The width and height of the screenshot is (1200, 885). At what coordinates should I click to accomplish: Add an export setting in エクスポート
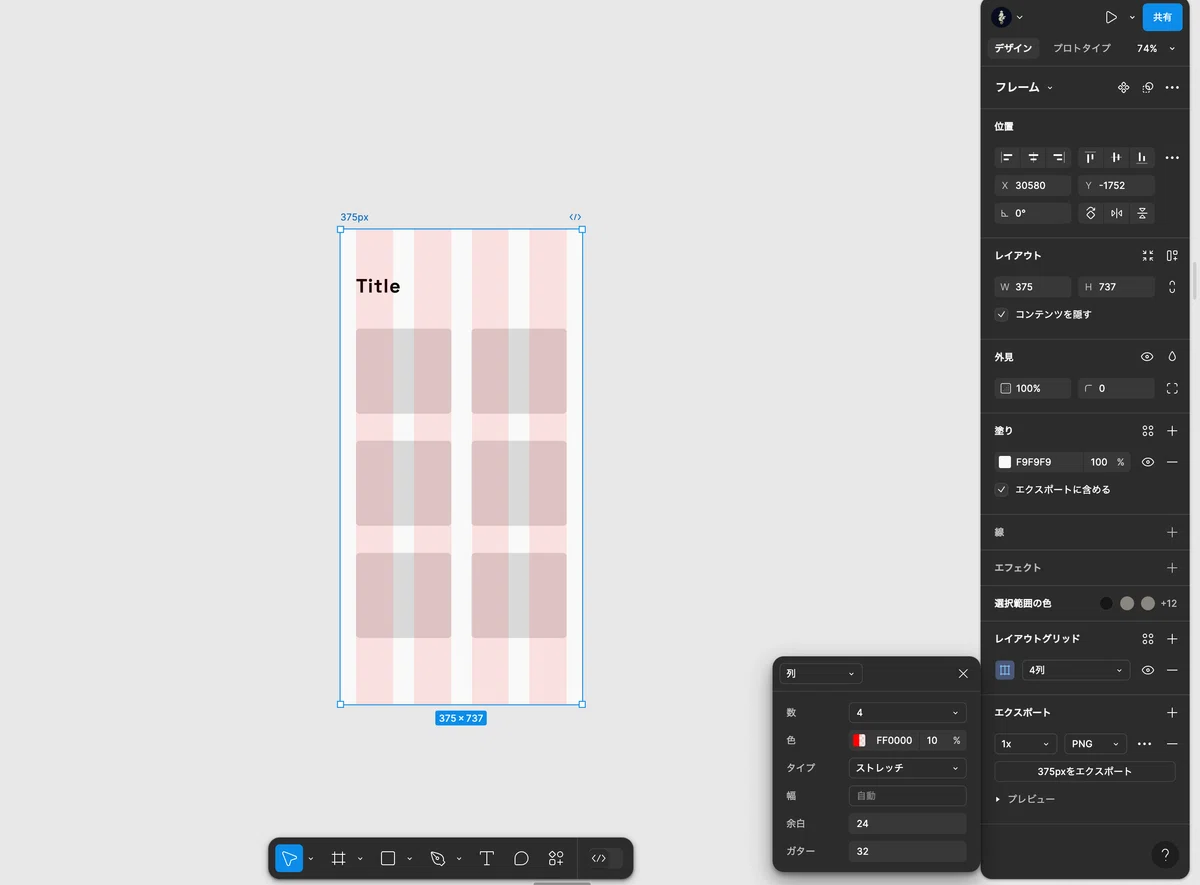pos(1172,713)
